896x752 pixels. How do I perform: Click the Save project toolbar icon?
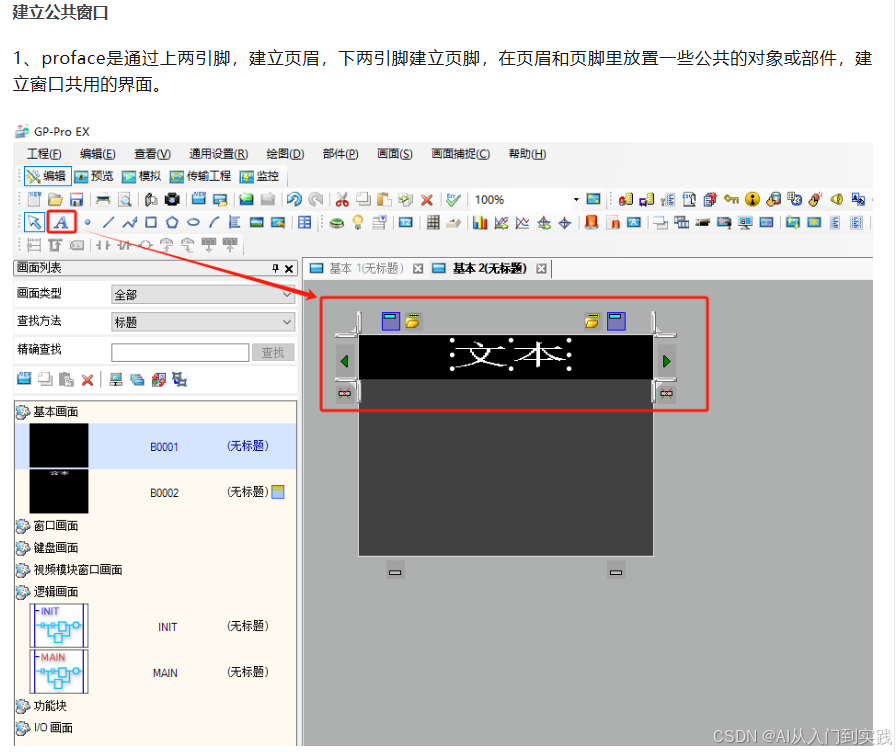pos(76,199)
